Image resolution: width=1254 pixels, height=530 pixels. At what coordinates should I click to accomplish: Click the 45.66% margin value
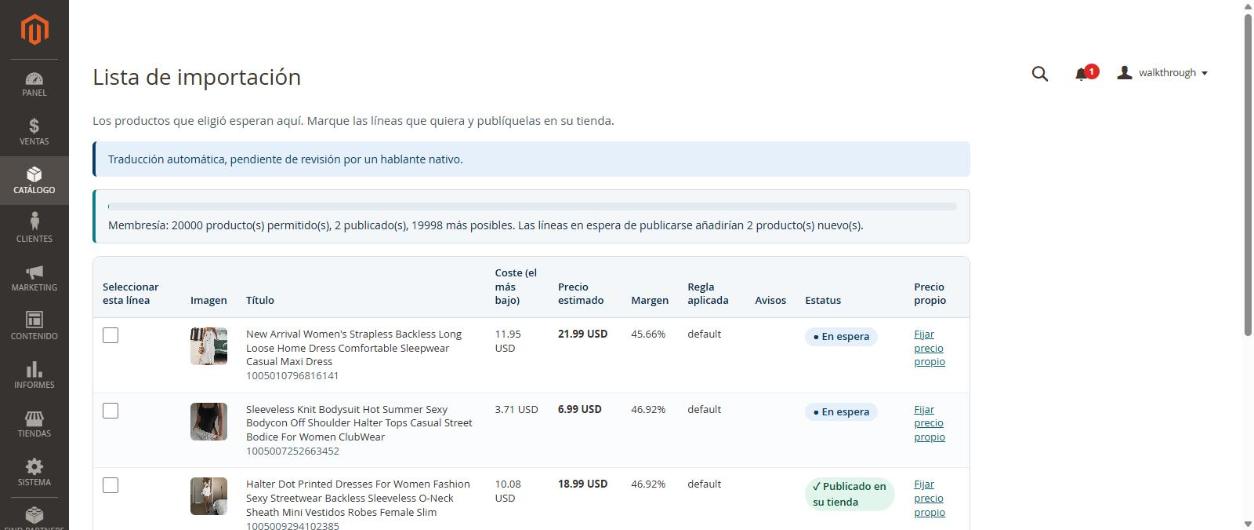(x=648, y=334)
